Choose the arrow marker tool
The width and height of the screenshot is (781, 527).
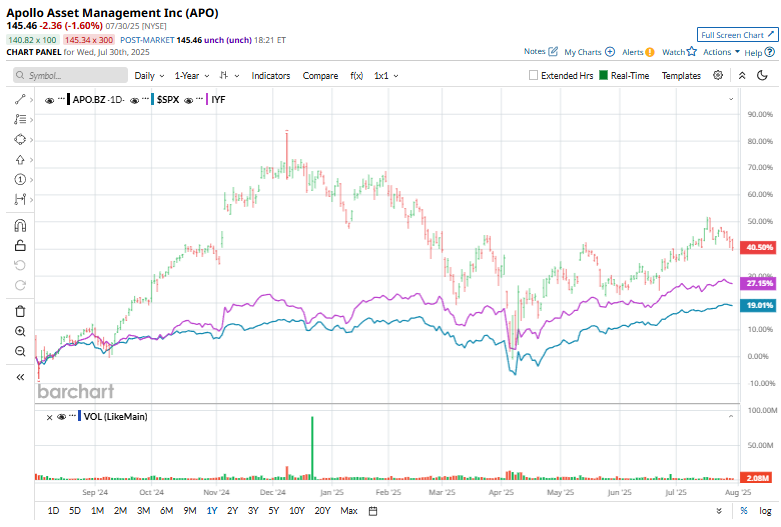click(x=20, y=159)
